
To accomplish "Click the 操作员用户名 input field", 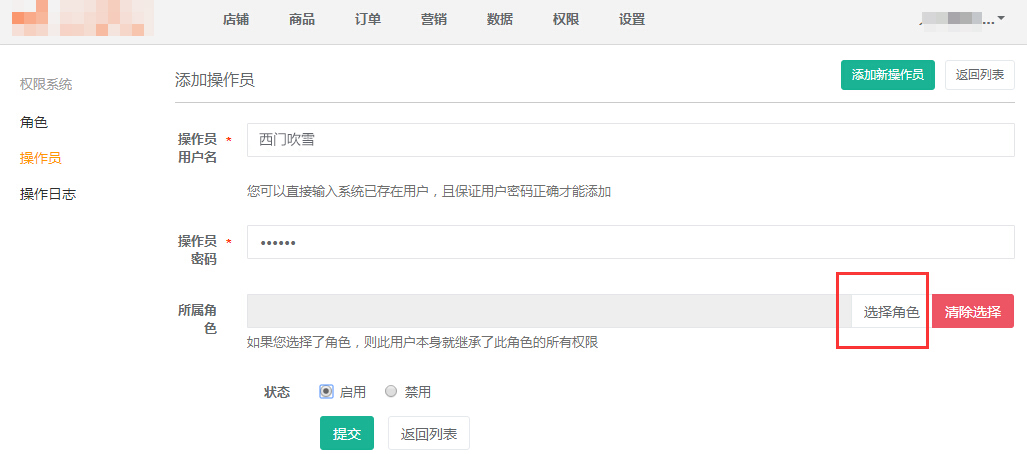I will pyautogui.click(x=630, y=140).
